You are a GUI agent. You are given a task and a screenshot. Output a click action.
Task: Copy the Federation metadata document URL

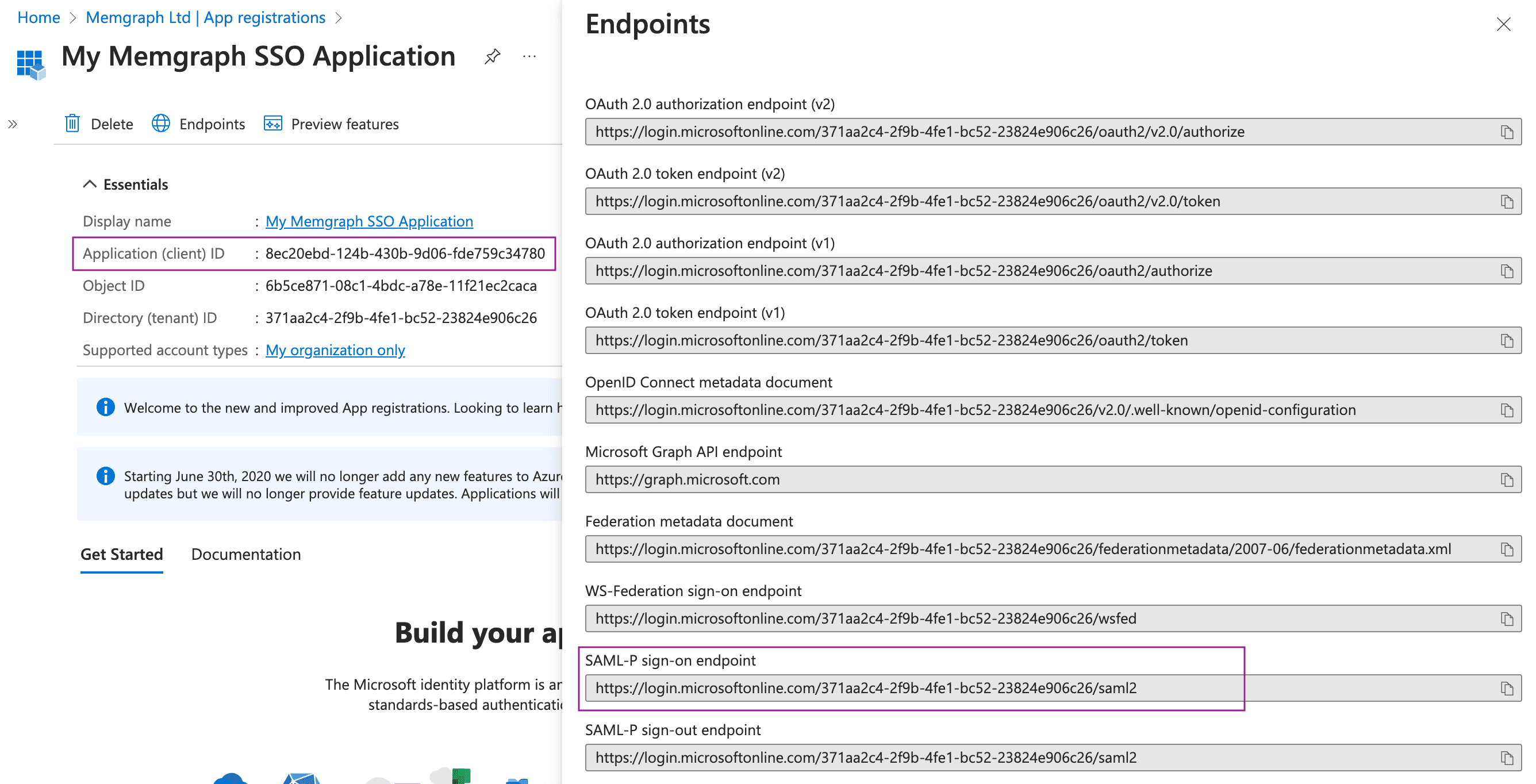click(1507, 549)
